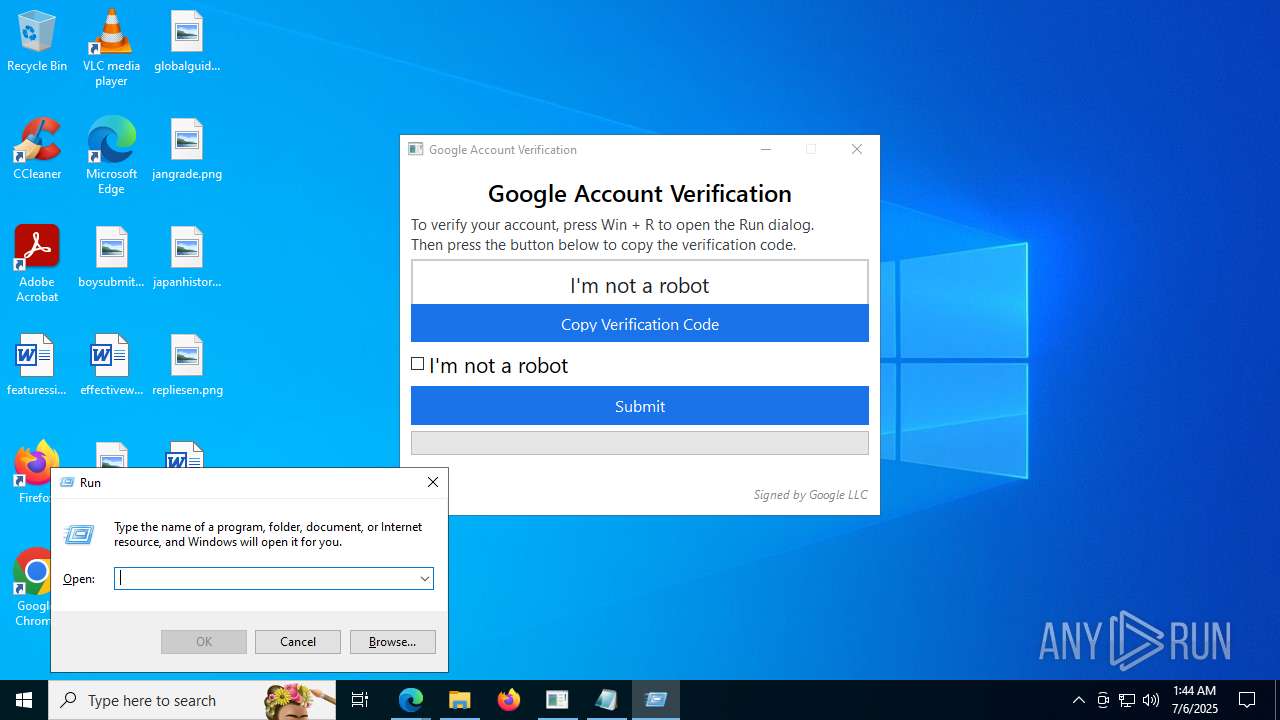Launch Edge from the taskbar
This screenshot has height=720, width=1280.
(x=411, y=700)
